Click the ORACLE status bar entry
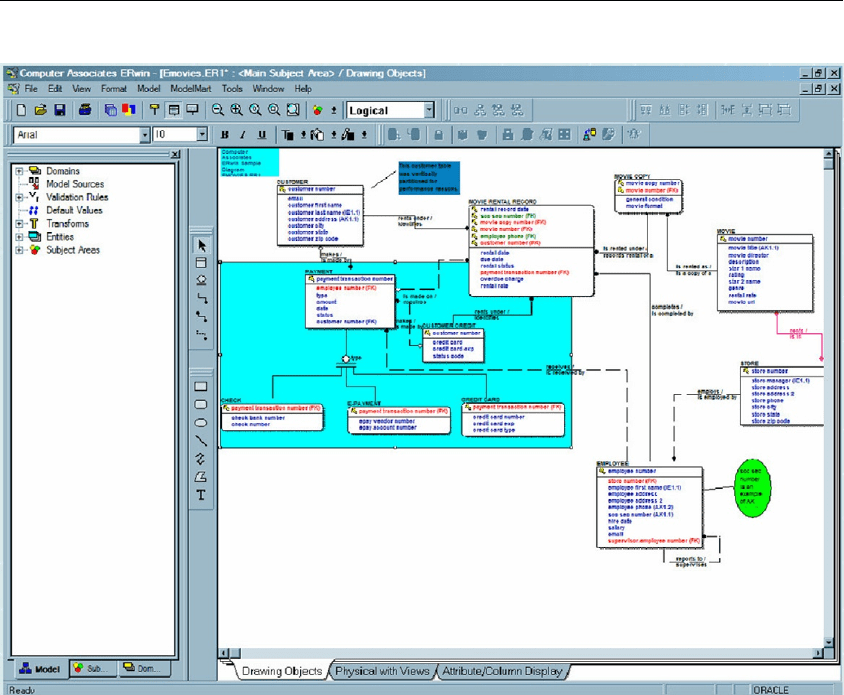 [x=770, y=690]
